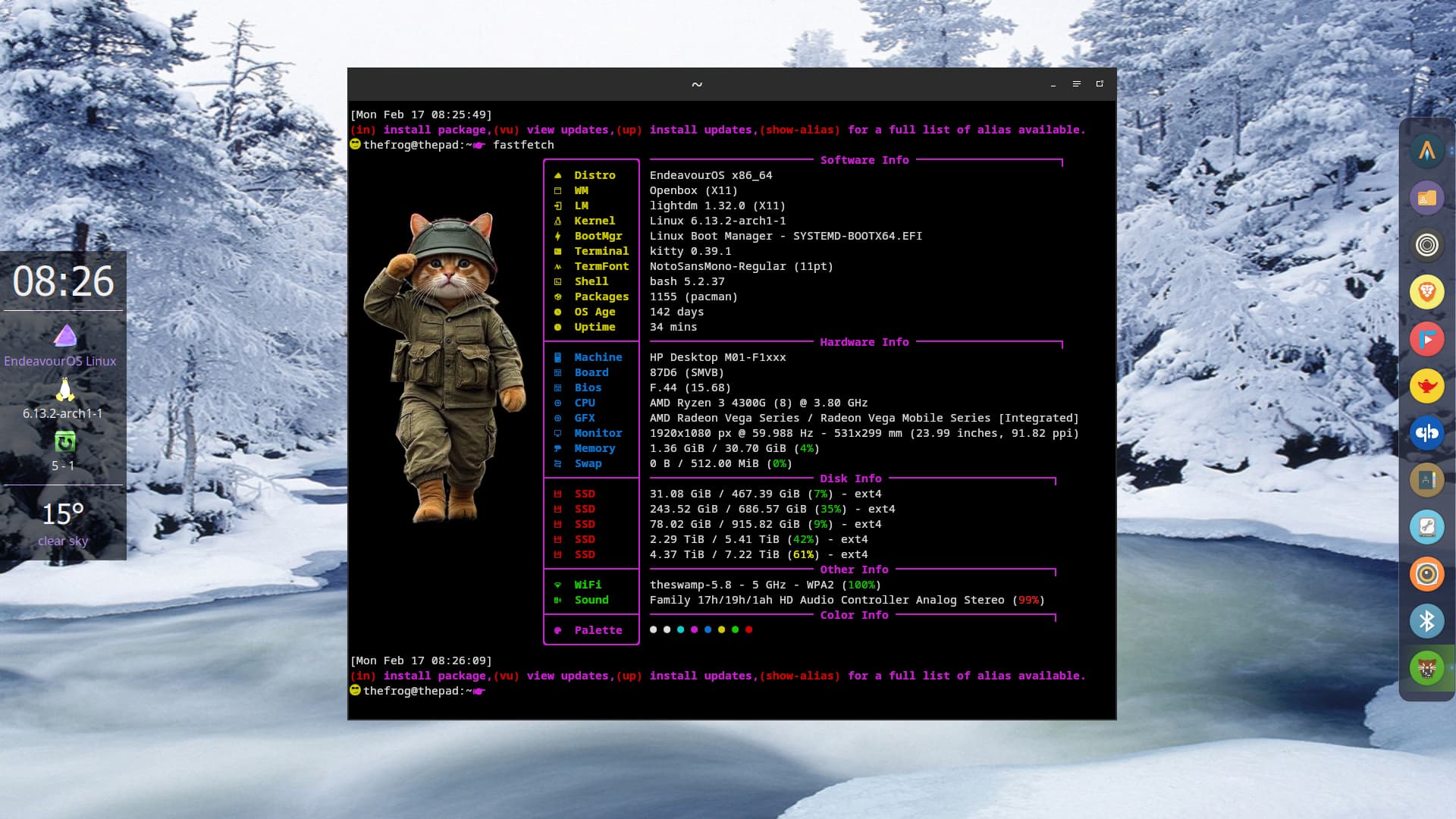Click the 'Disk Info' section header

[851, 479]
